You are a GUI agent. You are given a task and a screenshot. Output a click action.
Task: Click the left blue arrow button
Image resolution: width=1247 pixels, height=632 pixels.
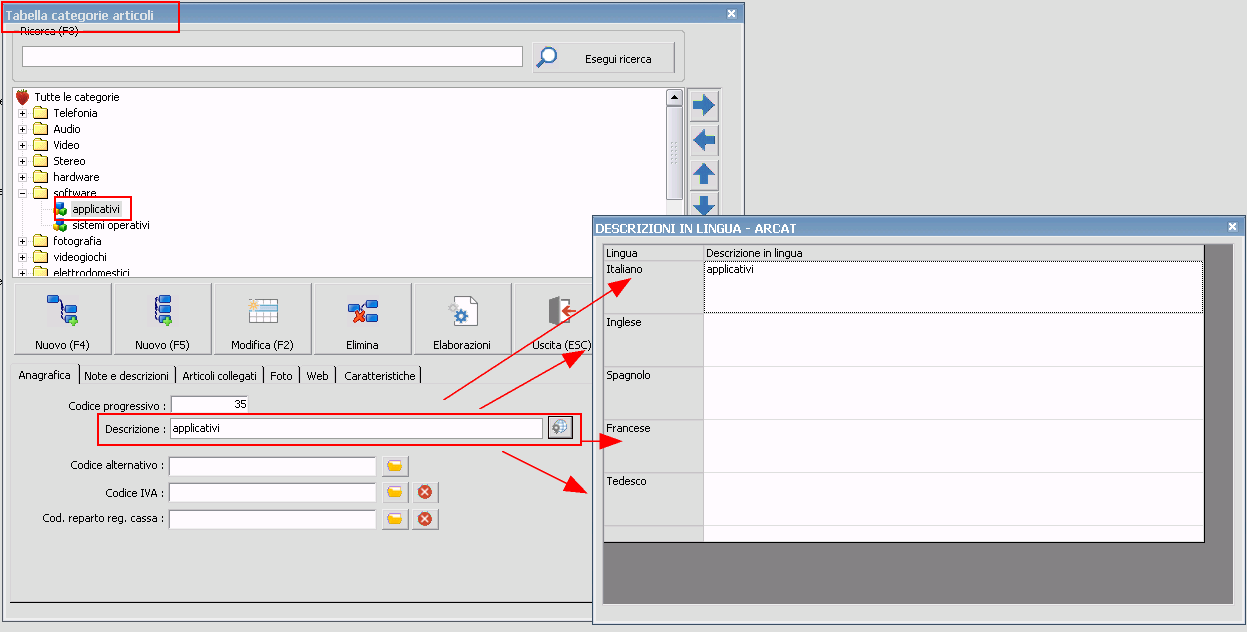(x=704, y=140)
